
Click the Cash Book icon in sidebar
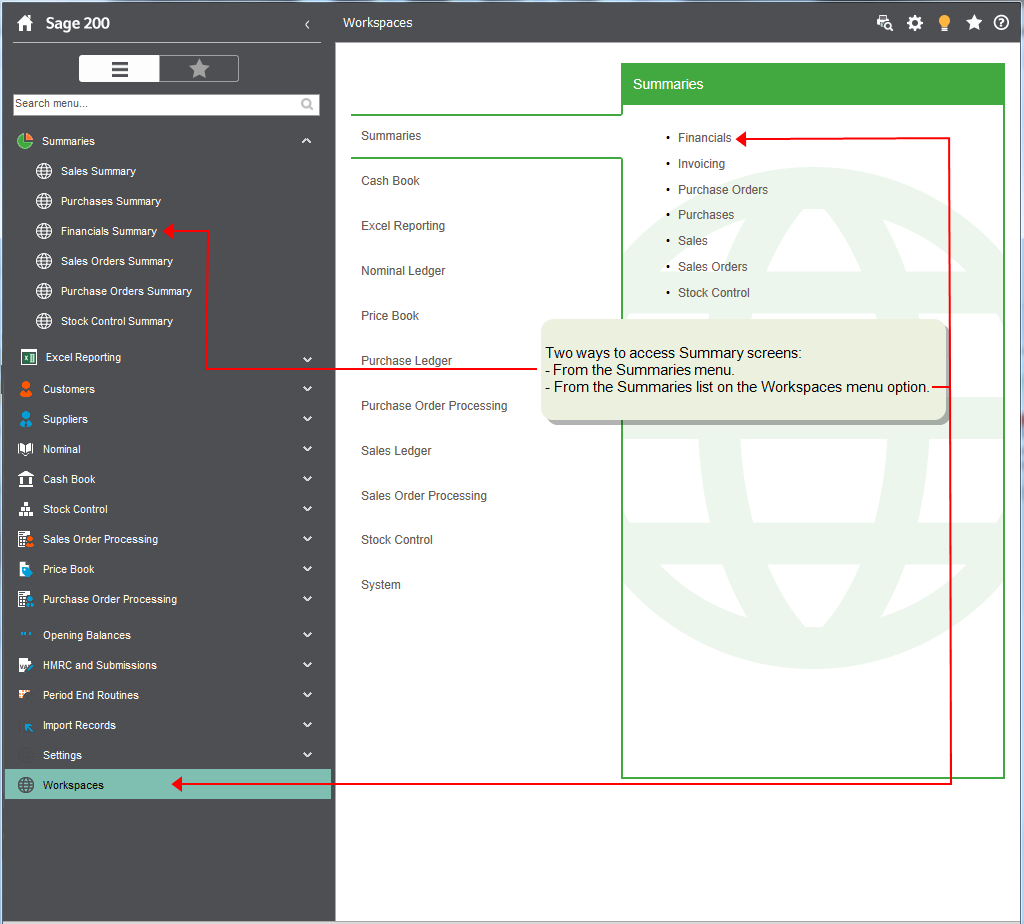tap(25, 479)
